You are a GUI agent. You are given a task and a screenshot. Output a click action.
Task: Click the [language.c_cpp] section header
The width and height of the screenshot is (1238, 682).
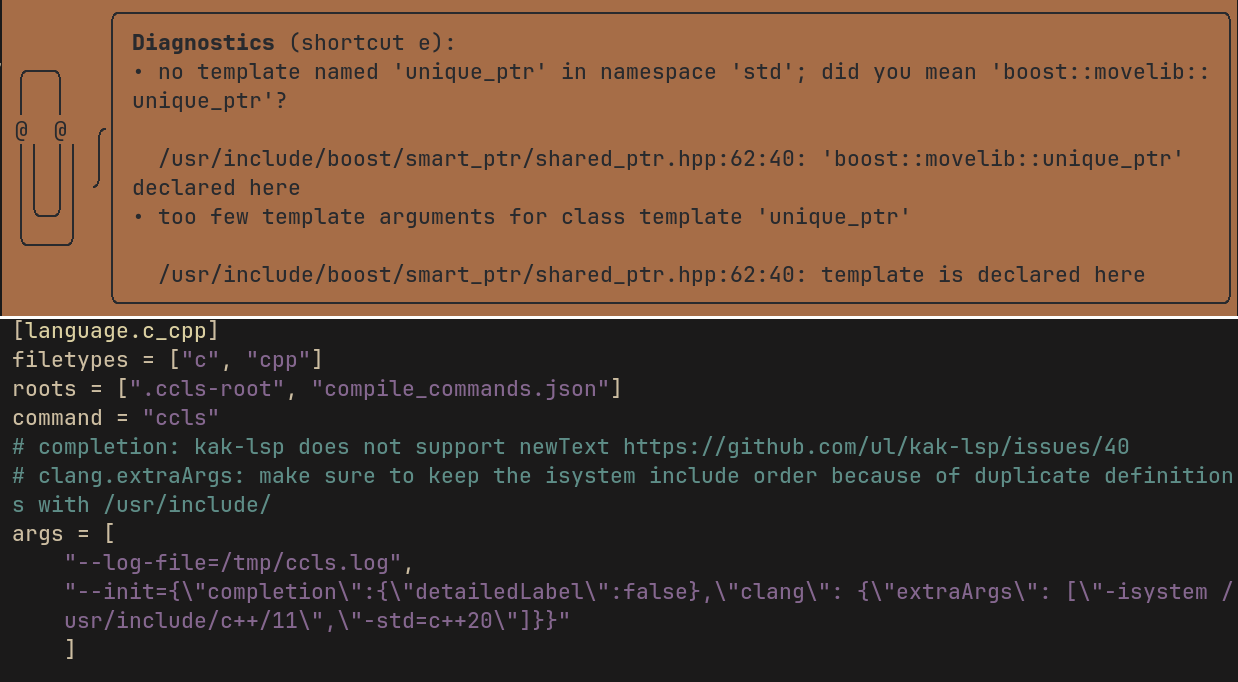point(116,330)
